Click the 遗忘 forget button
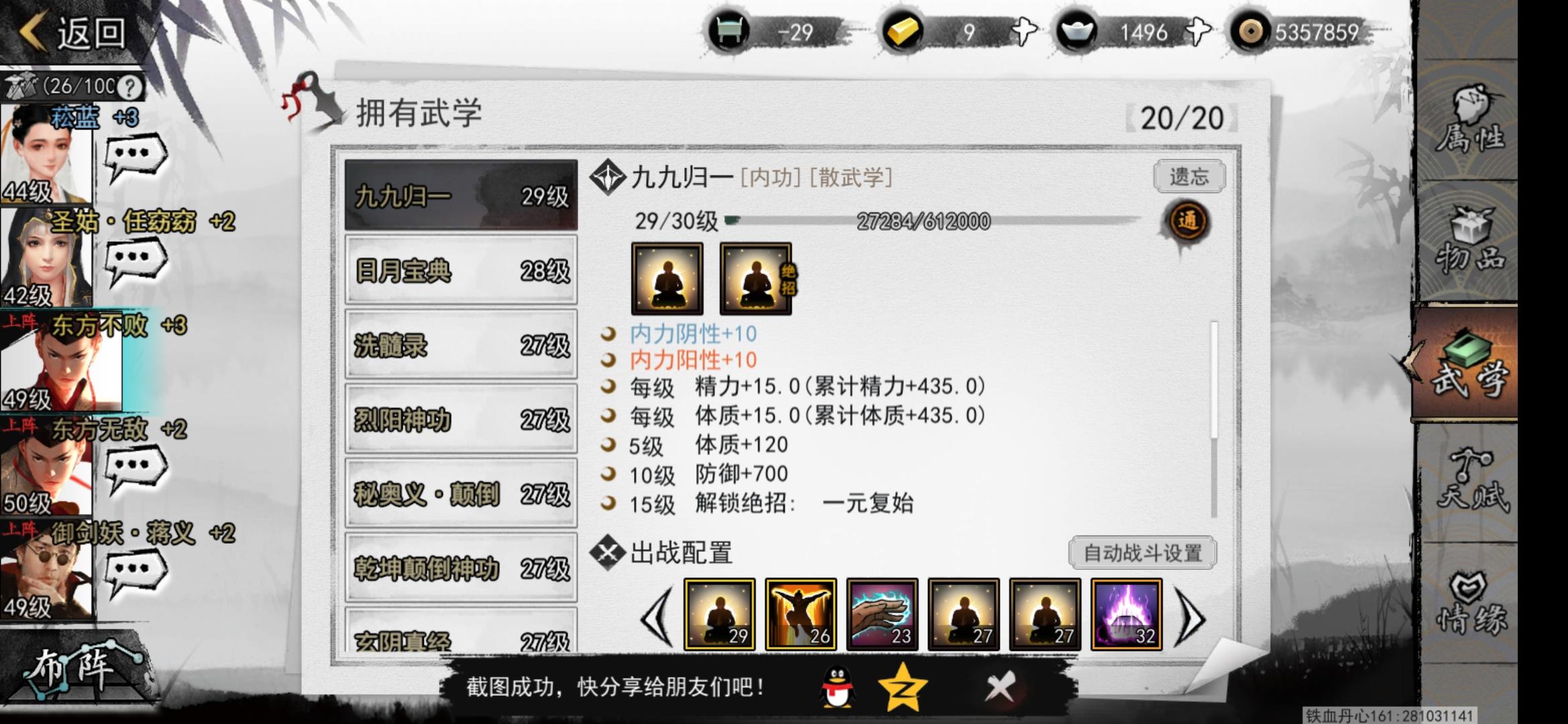The width and height of the screenshot is (1568, 724). (1189, 177)
